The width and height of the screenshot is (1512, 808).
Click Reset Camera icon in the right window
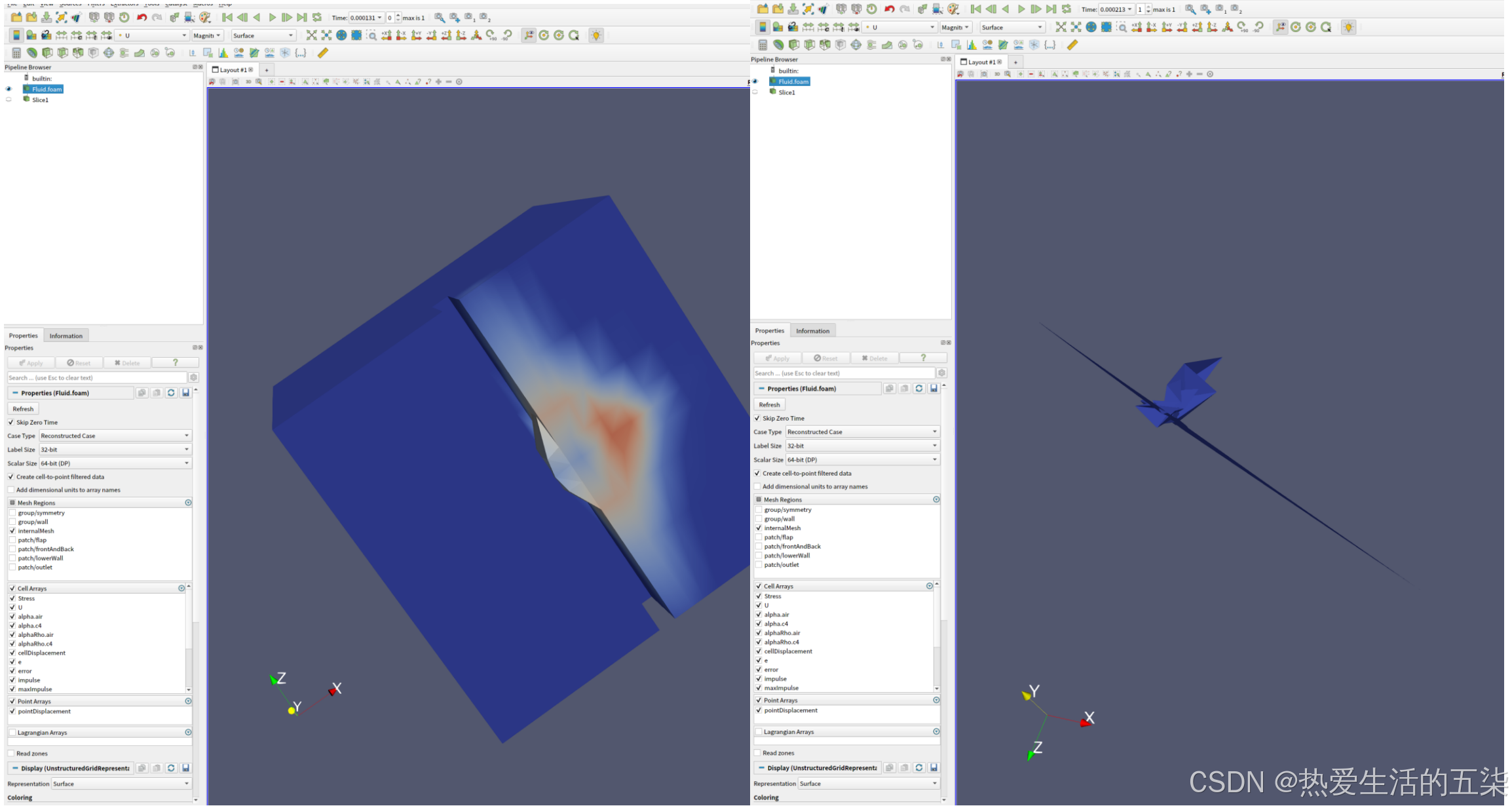(x=1061, y=27)
